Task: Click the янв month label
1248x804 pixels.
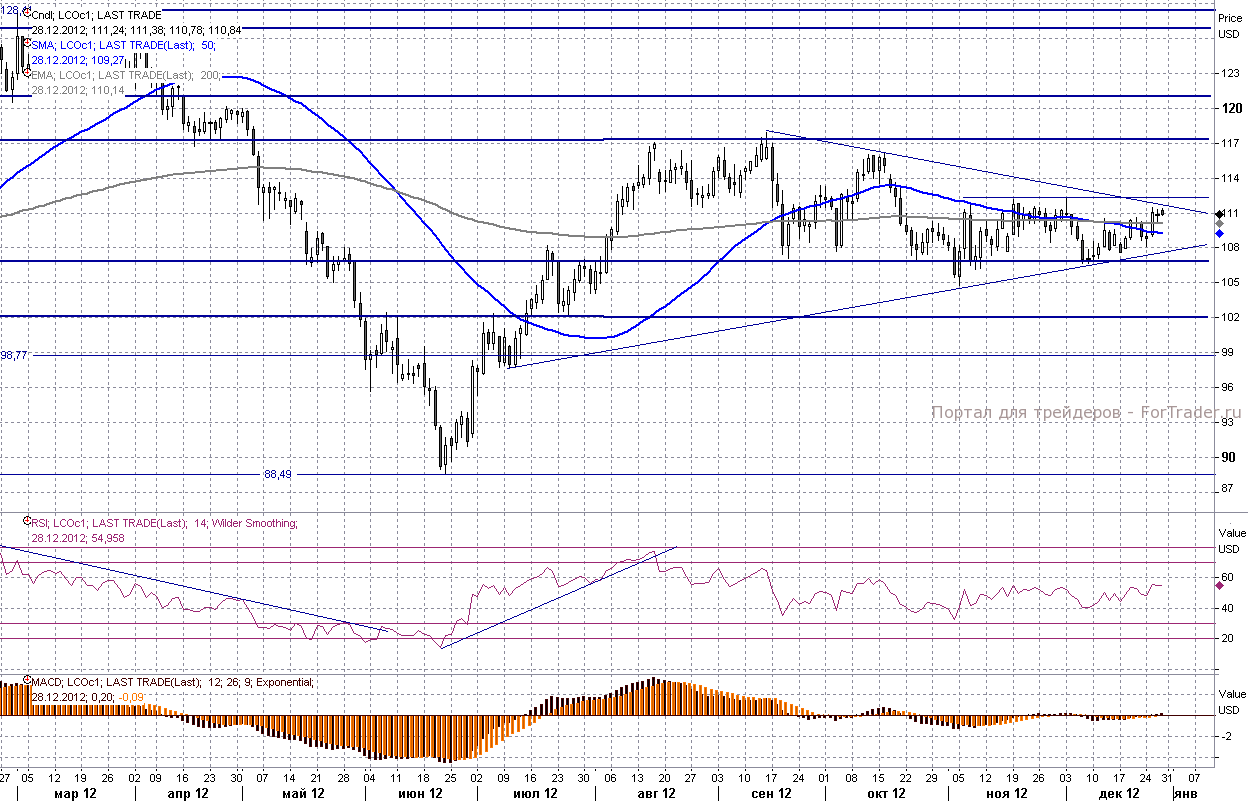Action: tap(1188, 793)
